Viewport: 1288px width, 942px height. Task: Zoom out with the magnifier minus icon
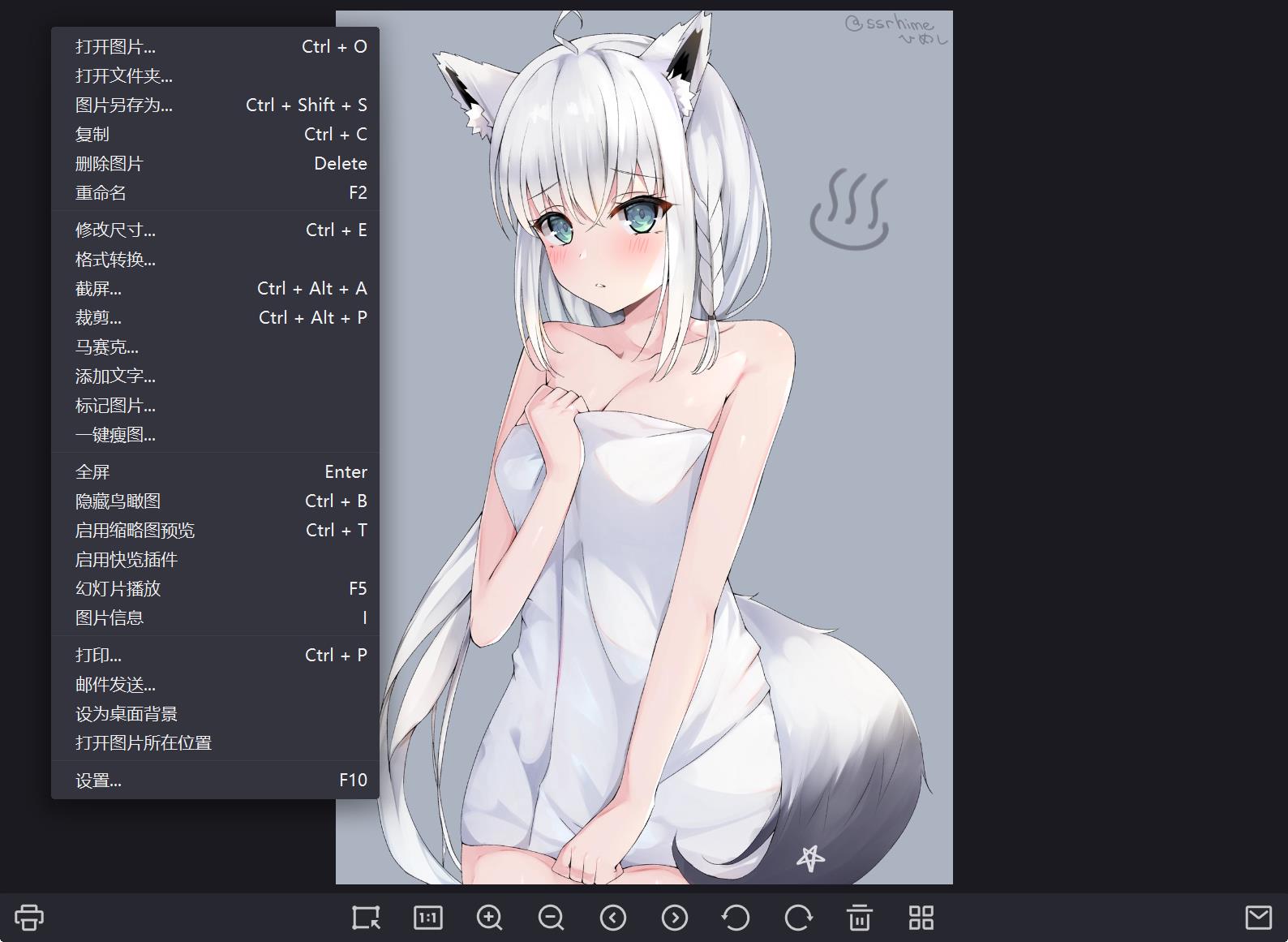(552, 918)
